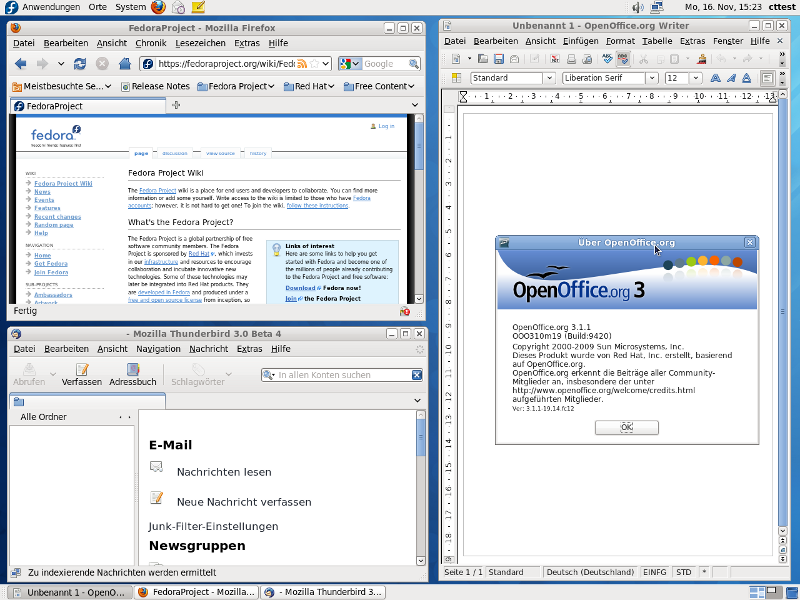
Task: Toggle AutoSpellcheck in Writer toolbar
Action: pyautogui.click(x=623, y=59)
